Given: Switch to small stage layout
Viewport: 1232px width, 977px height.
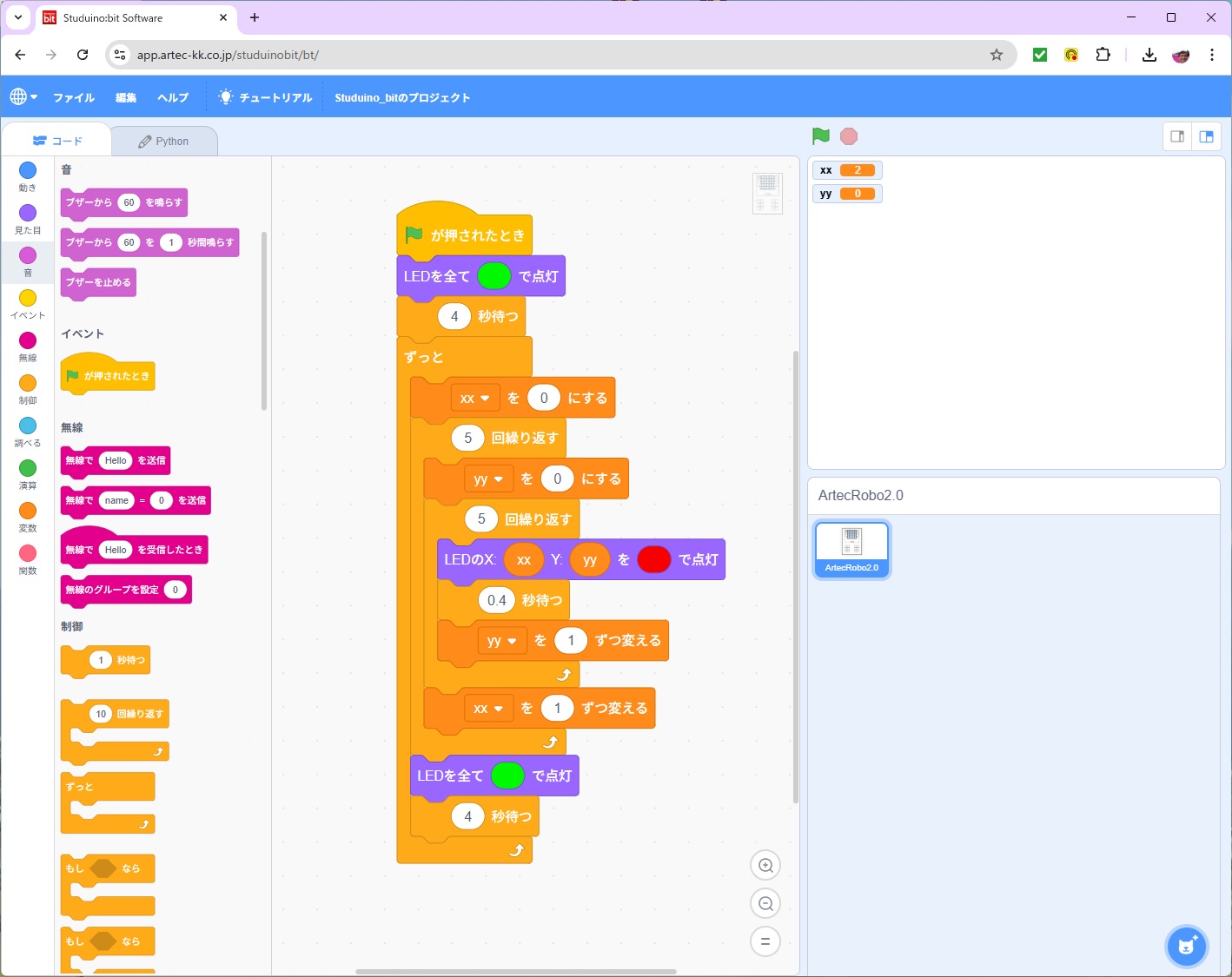Looking at the screenshot, I should coord(1177,136).
